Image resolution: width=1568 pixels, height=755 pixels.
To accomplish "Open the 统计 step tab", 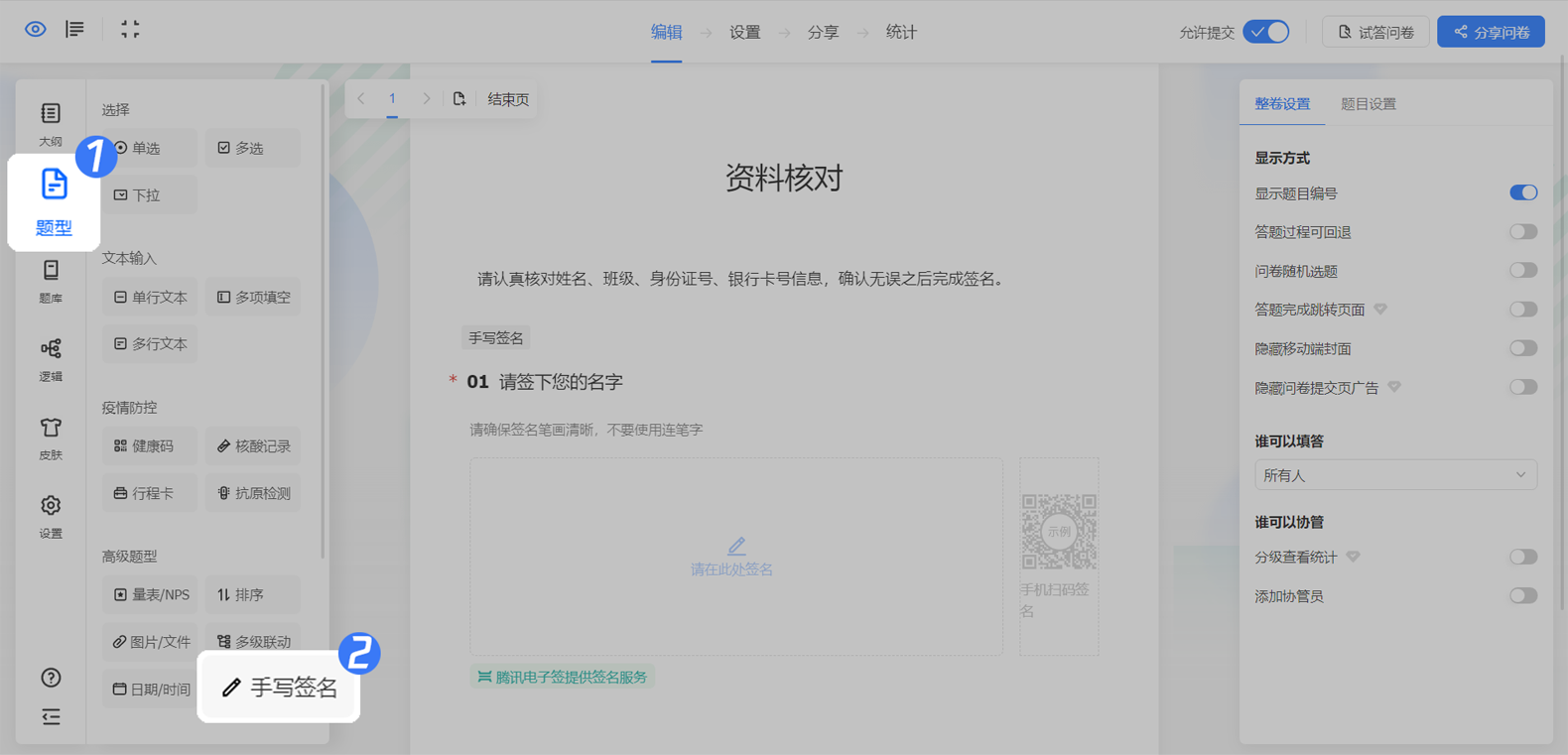I will pos(900,33).
